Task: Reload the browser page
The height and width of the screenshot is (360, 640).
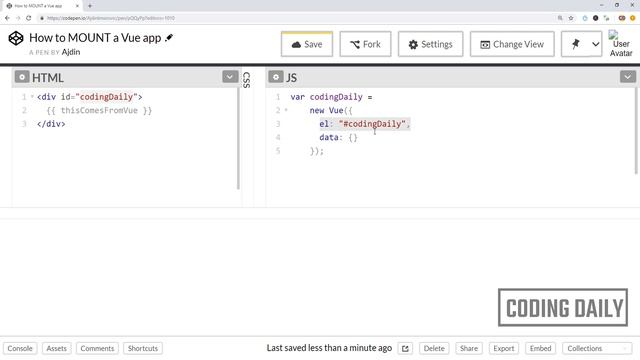Action: tap(29, 18)
